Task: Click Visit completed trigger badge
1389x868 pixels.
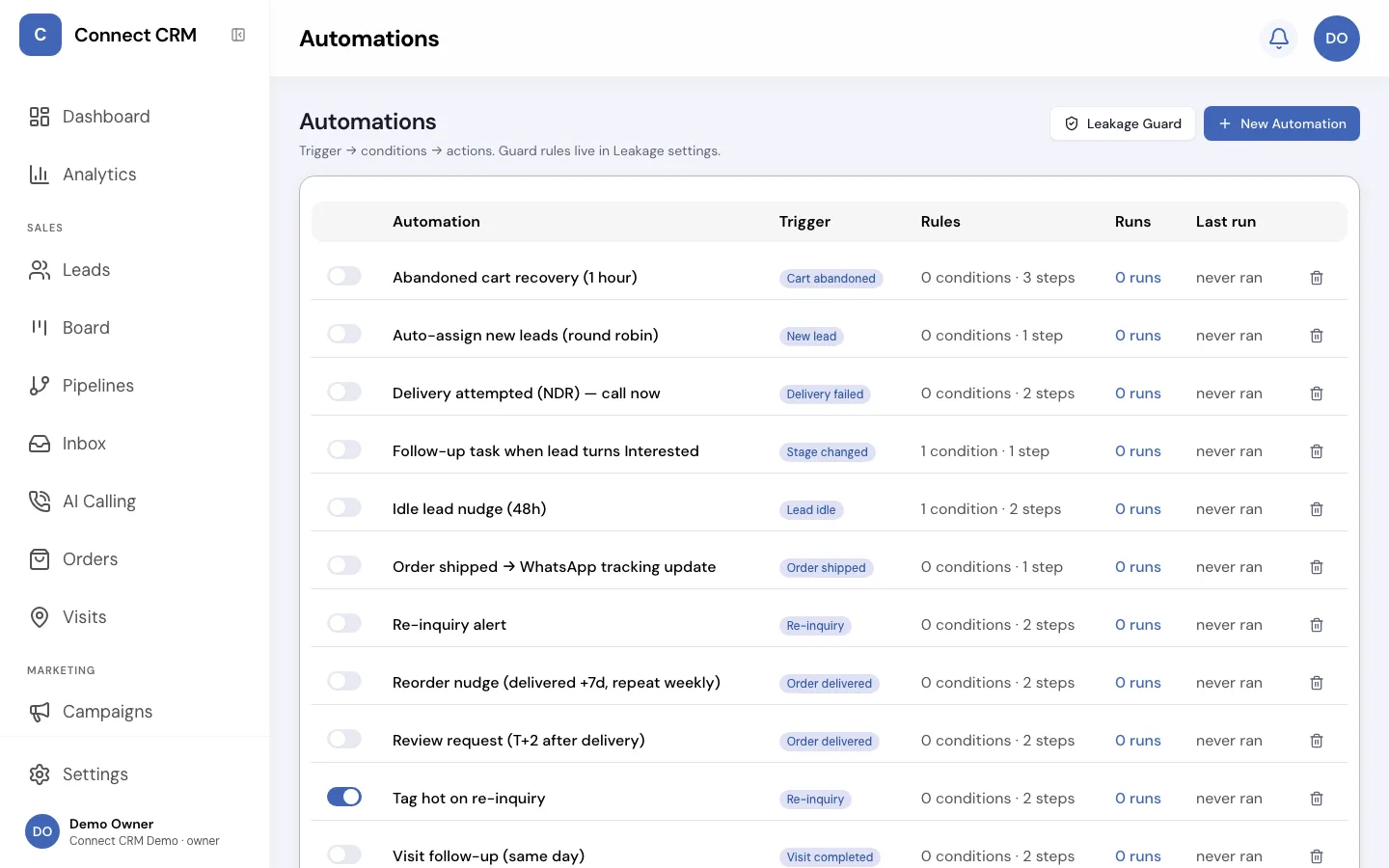Action: (830, 857)
